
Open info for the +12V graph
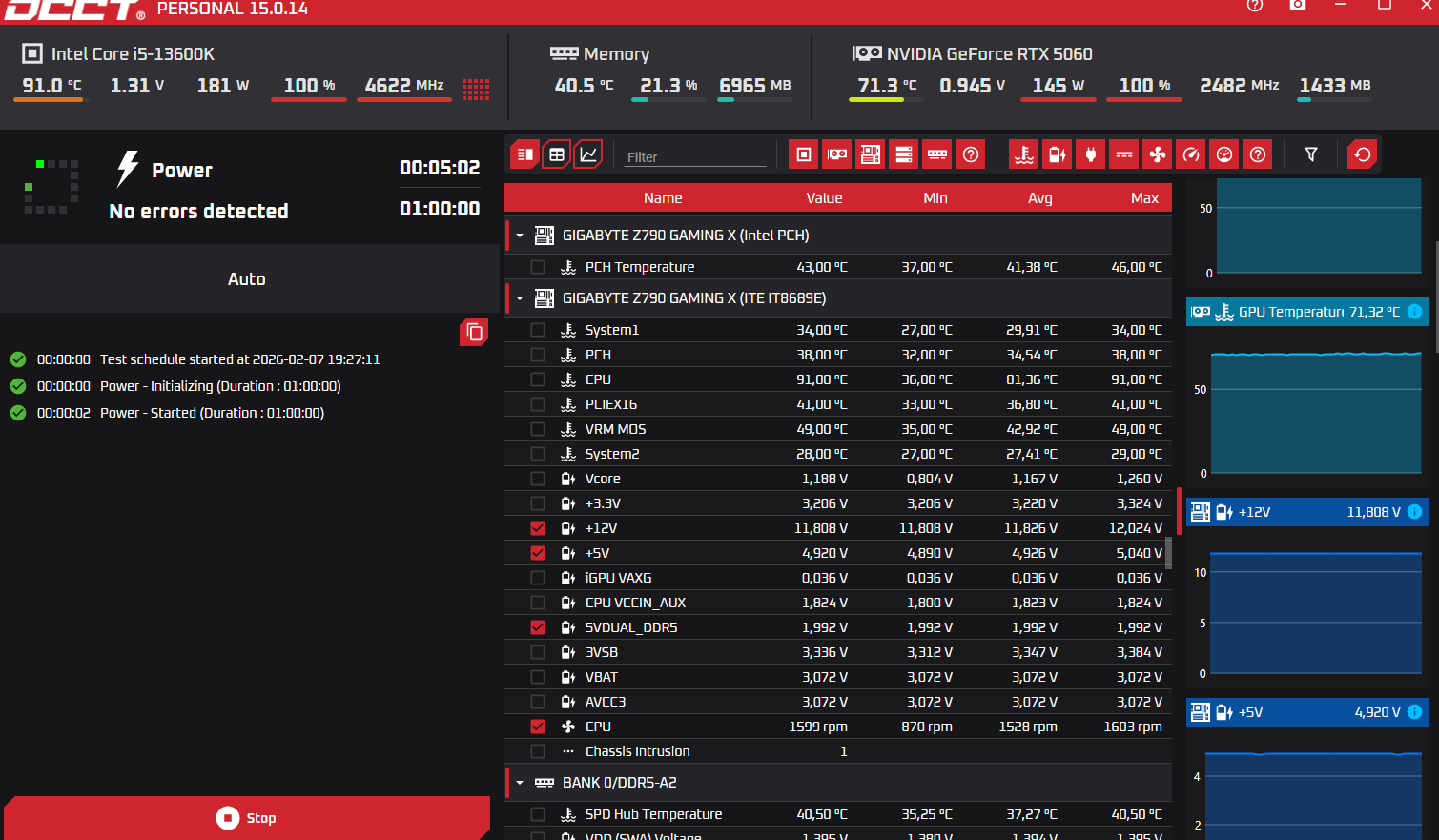[x=1415, y=512]
